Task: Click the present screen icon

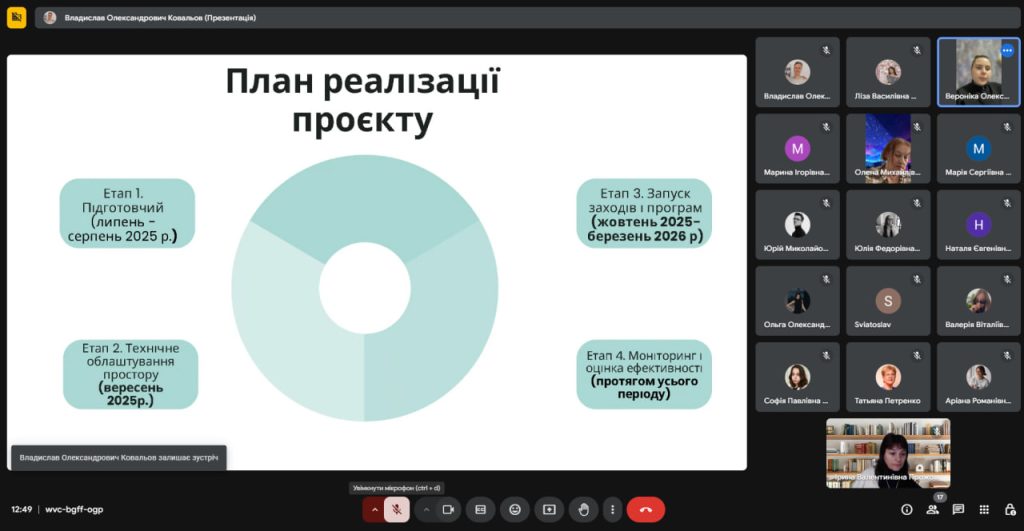Action: [549, 509]
